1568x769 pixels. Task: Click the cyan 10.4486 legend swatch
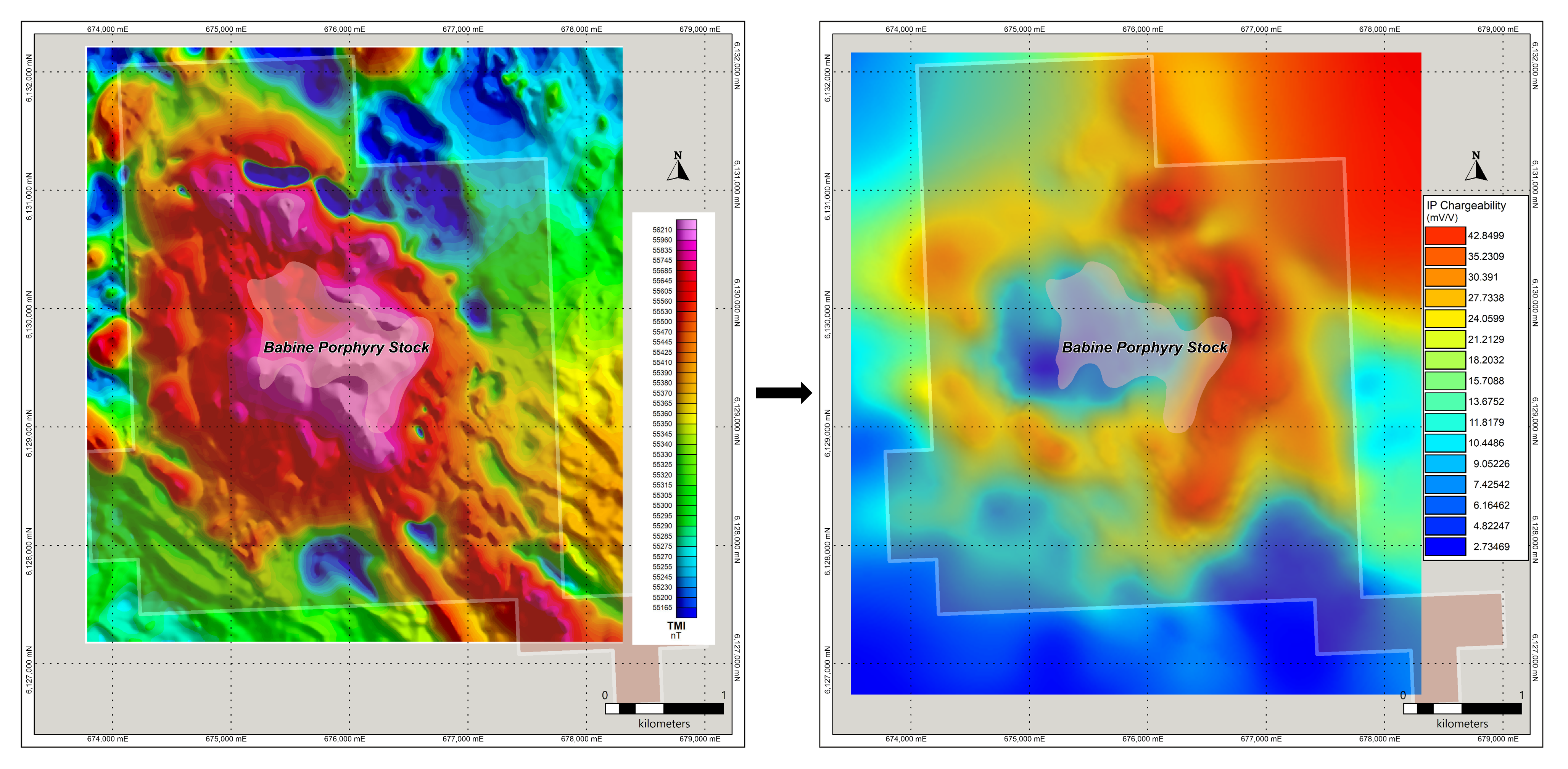point(1445,443)
